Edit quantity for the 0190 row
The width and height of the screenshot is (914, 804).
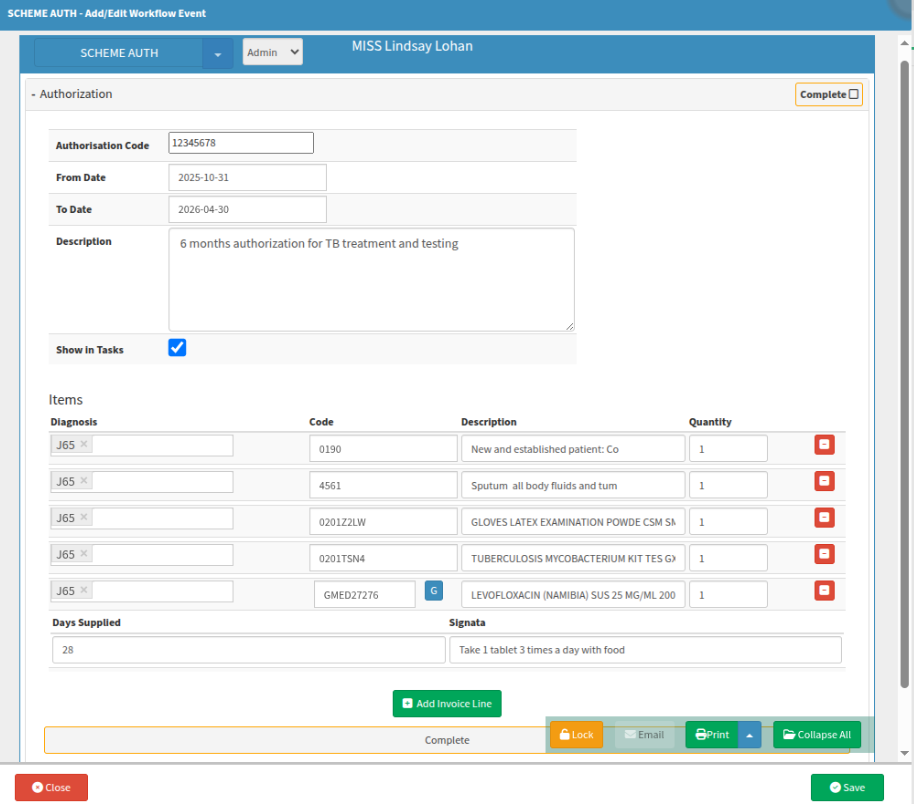(x=728, y=449)
